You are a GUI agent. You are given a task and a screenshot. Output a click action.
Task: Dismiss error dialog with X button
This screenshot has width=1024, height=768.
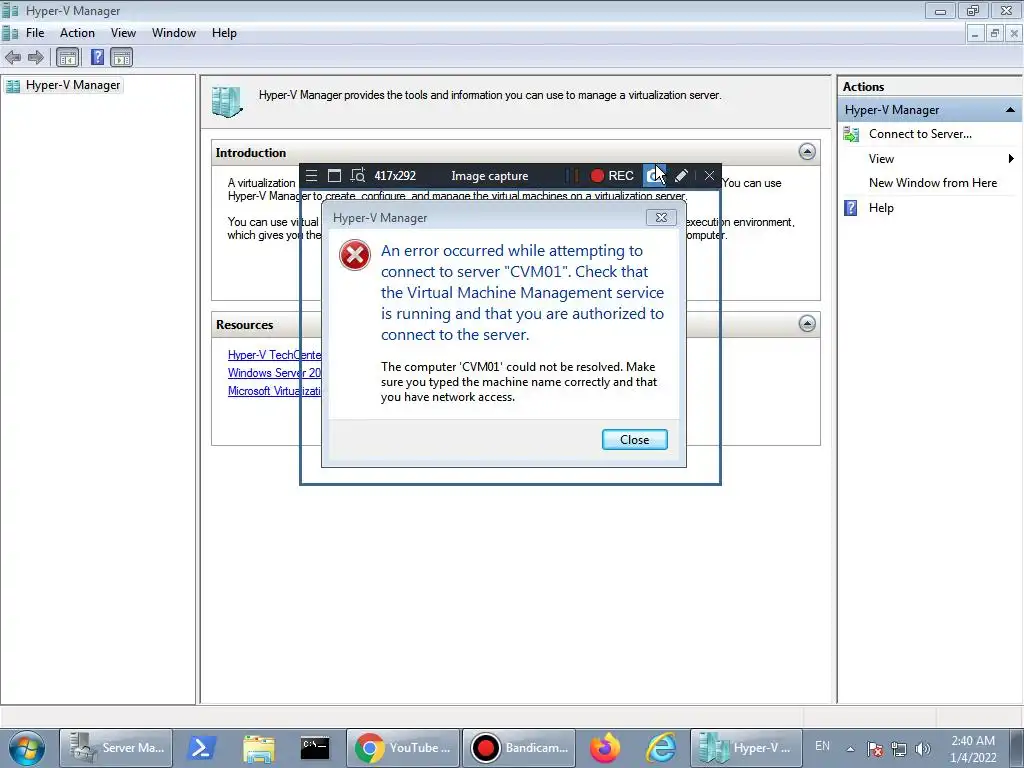click(x=661, y=217)
